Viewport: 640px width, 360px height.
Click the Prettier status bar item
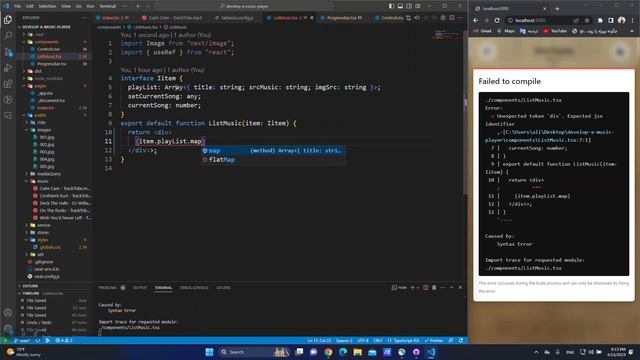[434, 340]
